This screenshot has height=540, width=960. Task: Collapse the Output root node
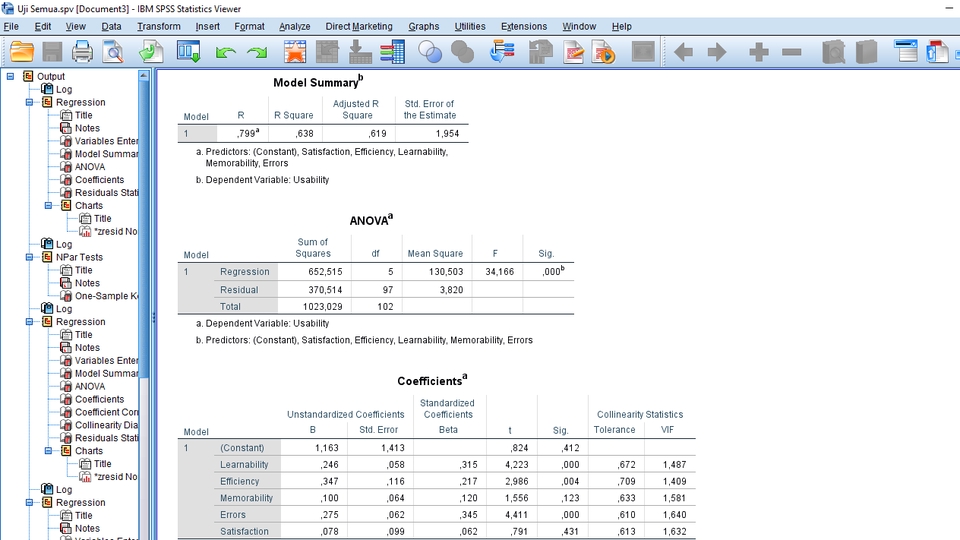[x=10, y=77]
